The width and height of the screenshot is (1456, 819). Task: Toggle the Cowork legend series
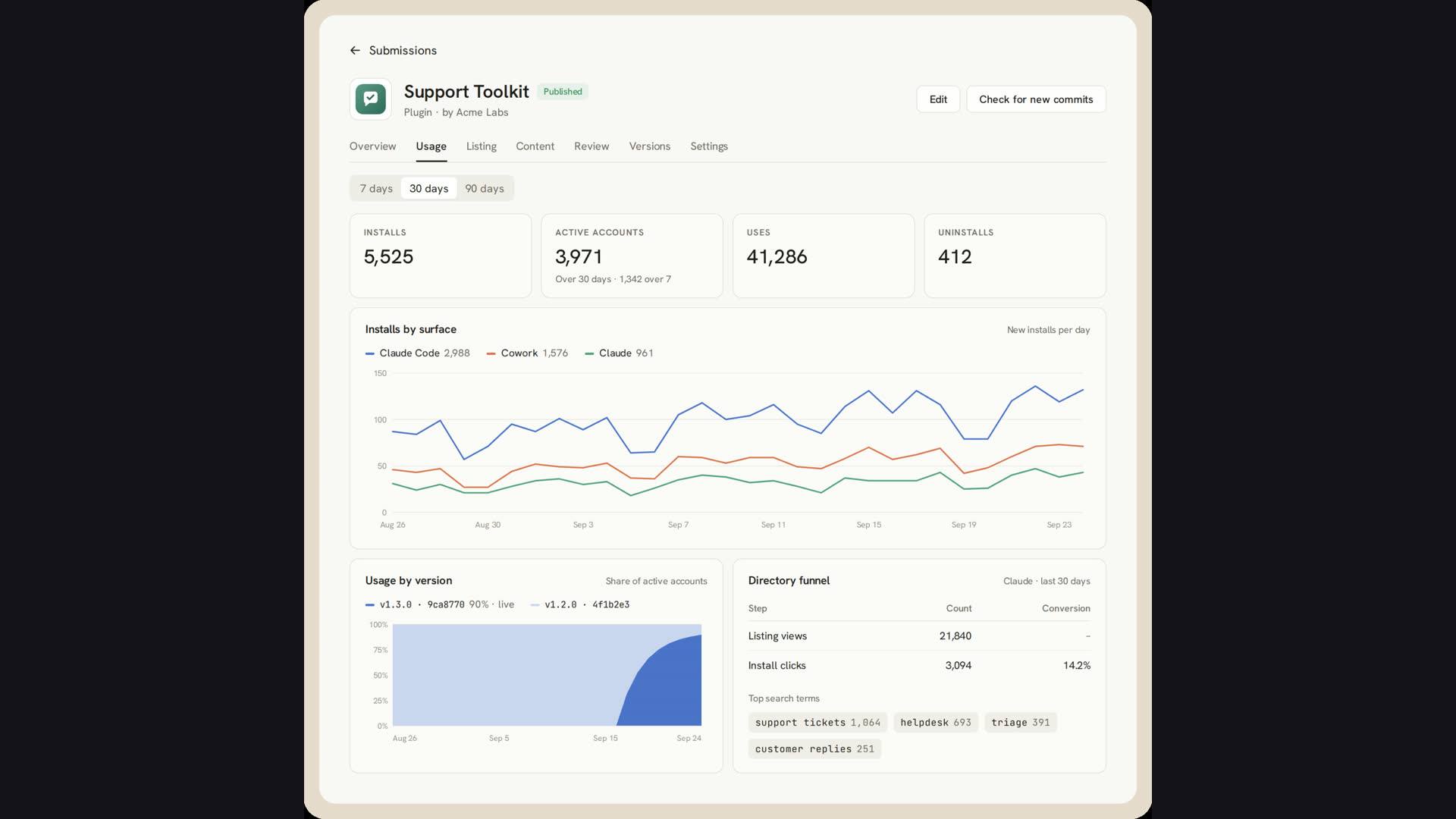pyautogui.click(x=527, y=353)
